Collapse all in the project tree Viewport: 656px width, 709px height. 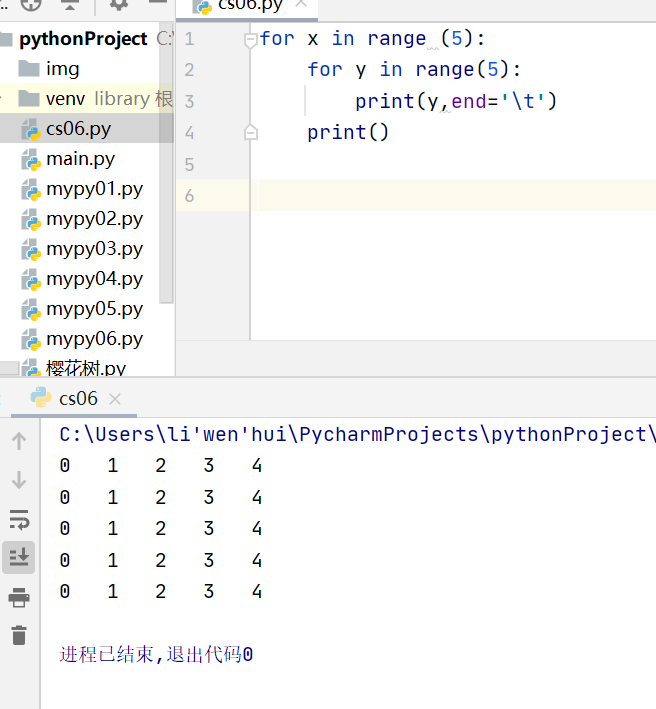(70, 5)
